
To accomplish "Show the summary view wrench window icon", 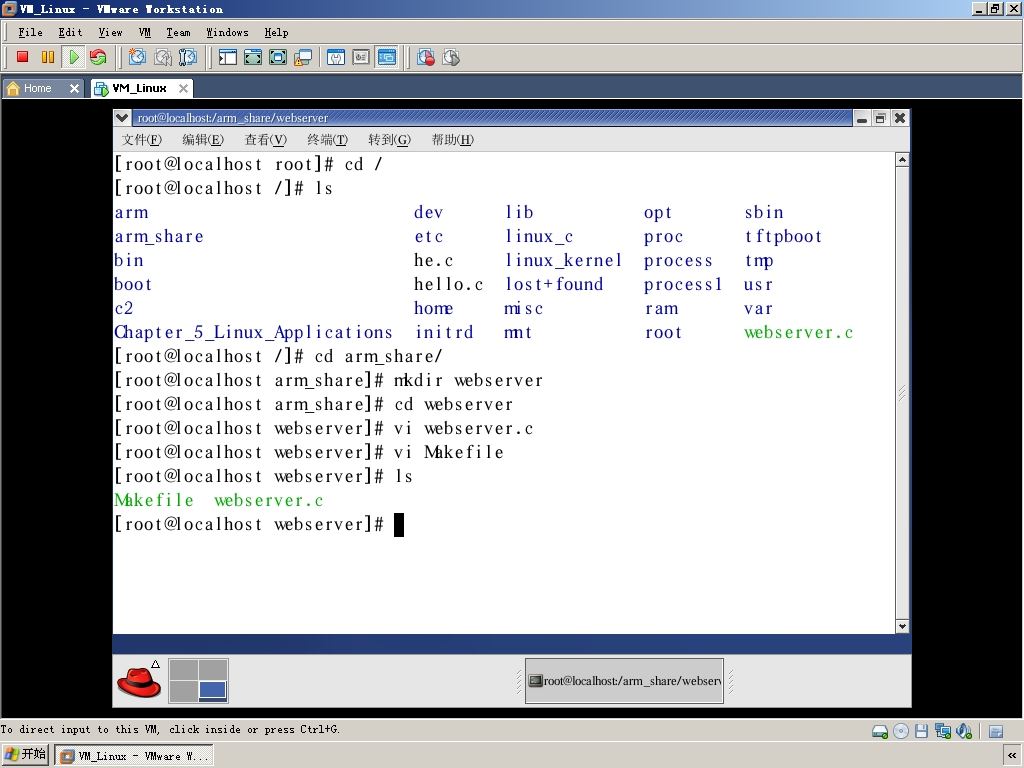I will pos(336,57).
